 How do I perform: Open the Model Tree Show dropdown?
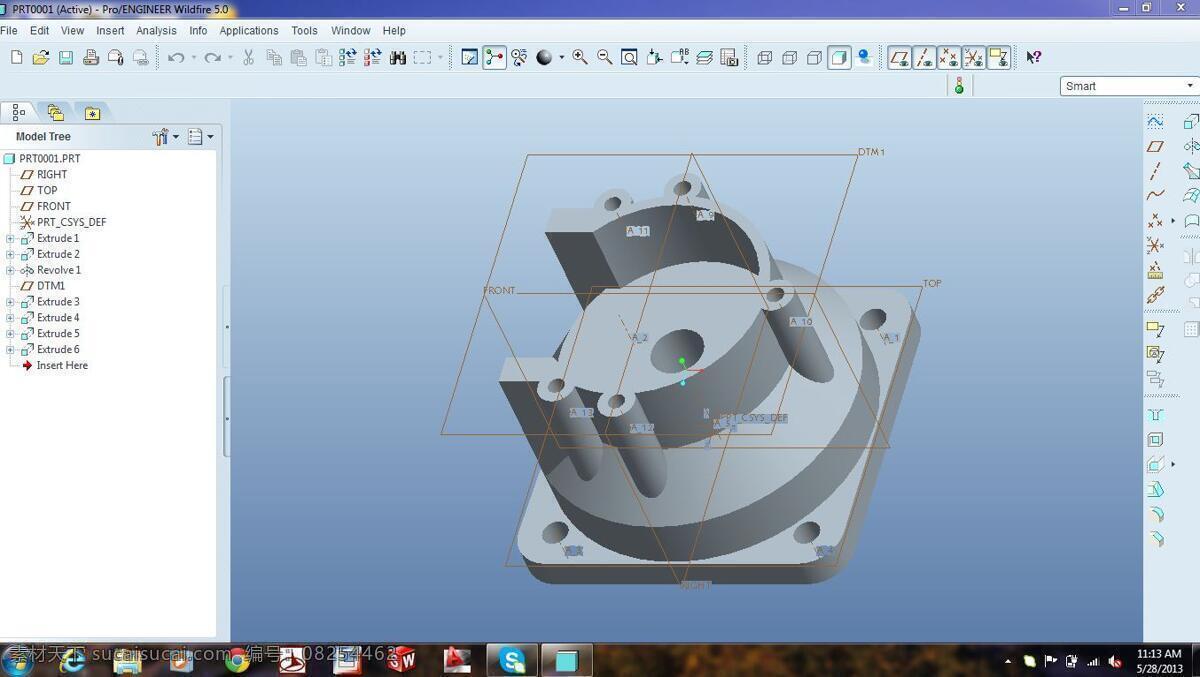click(201, 137)
